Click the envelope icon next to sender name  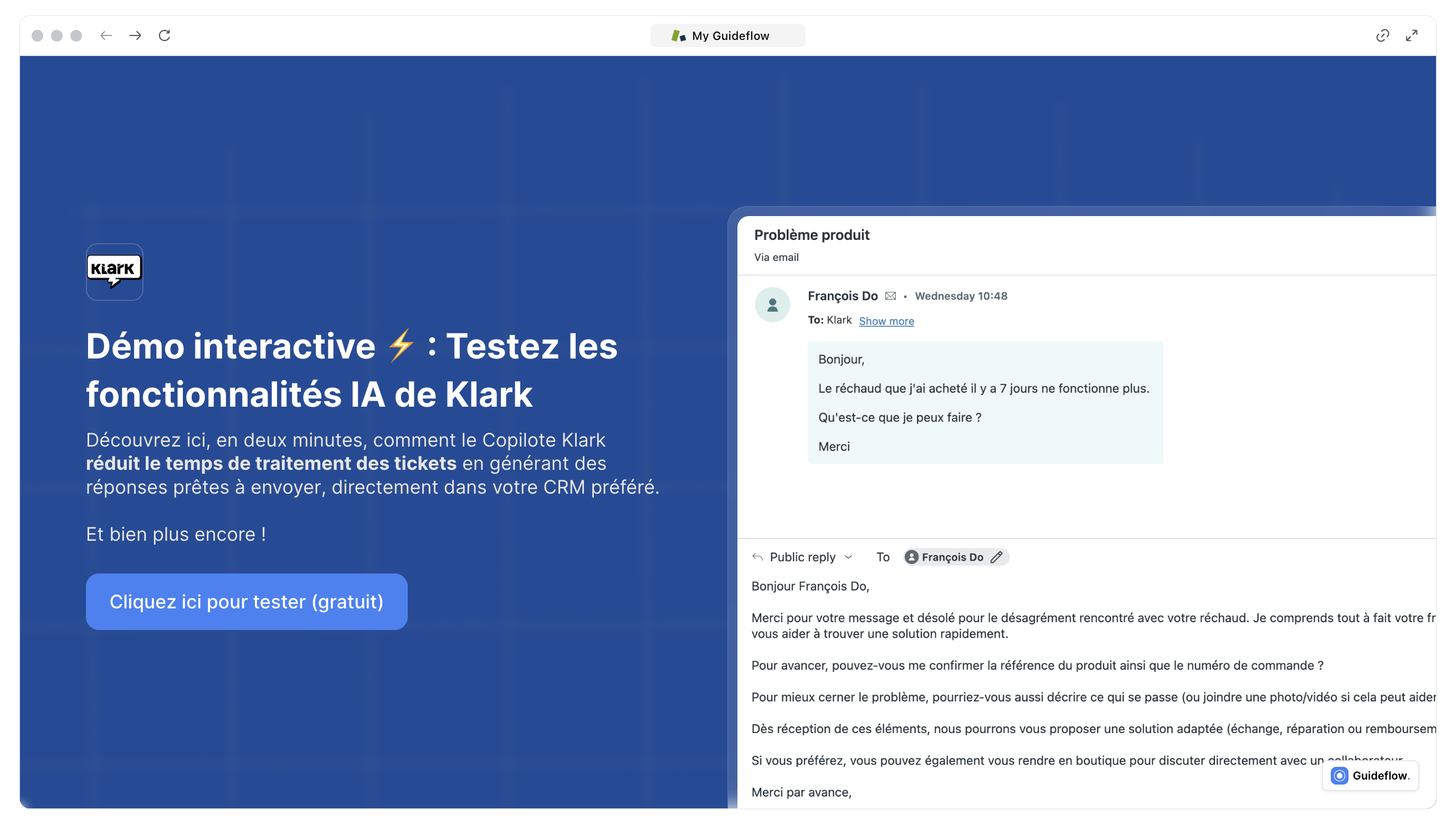(890, 296)
